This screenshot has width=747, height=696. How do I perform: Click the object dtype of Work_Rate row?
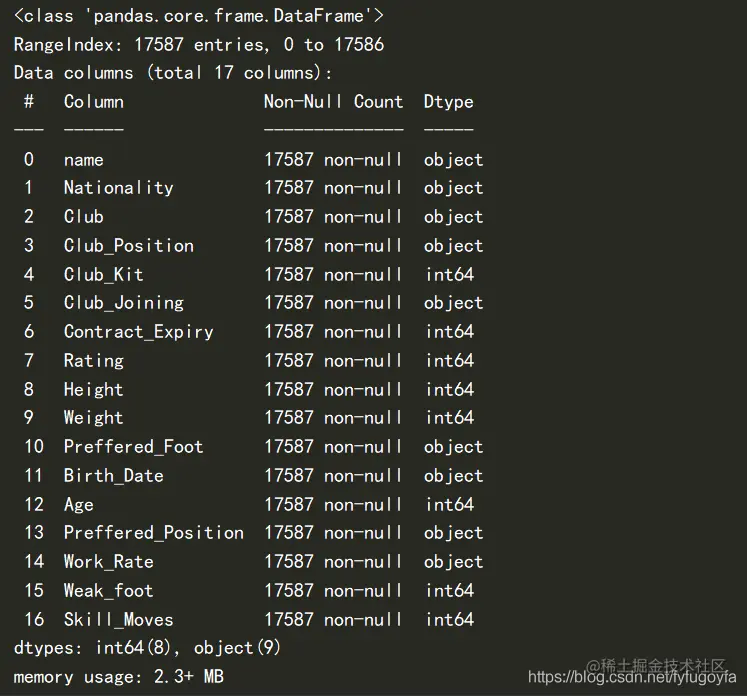pyautogui.click(x=454, y=562)
